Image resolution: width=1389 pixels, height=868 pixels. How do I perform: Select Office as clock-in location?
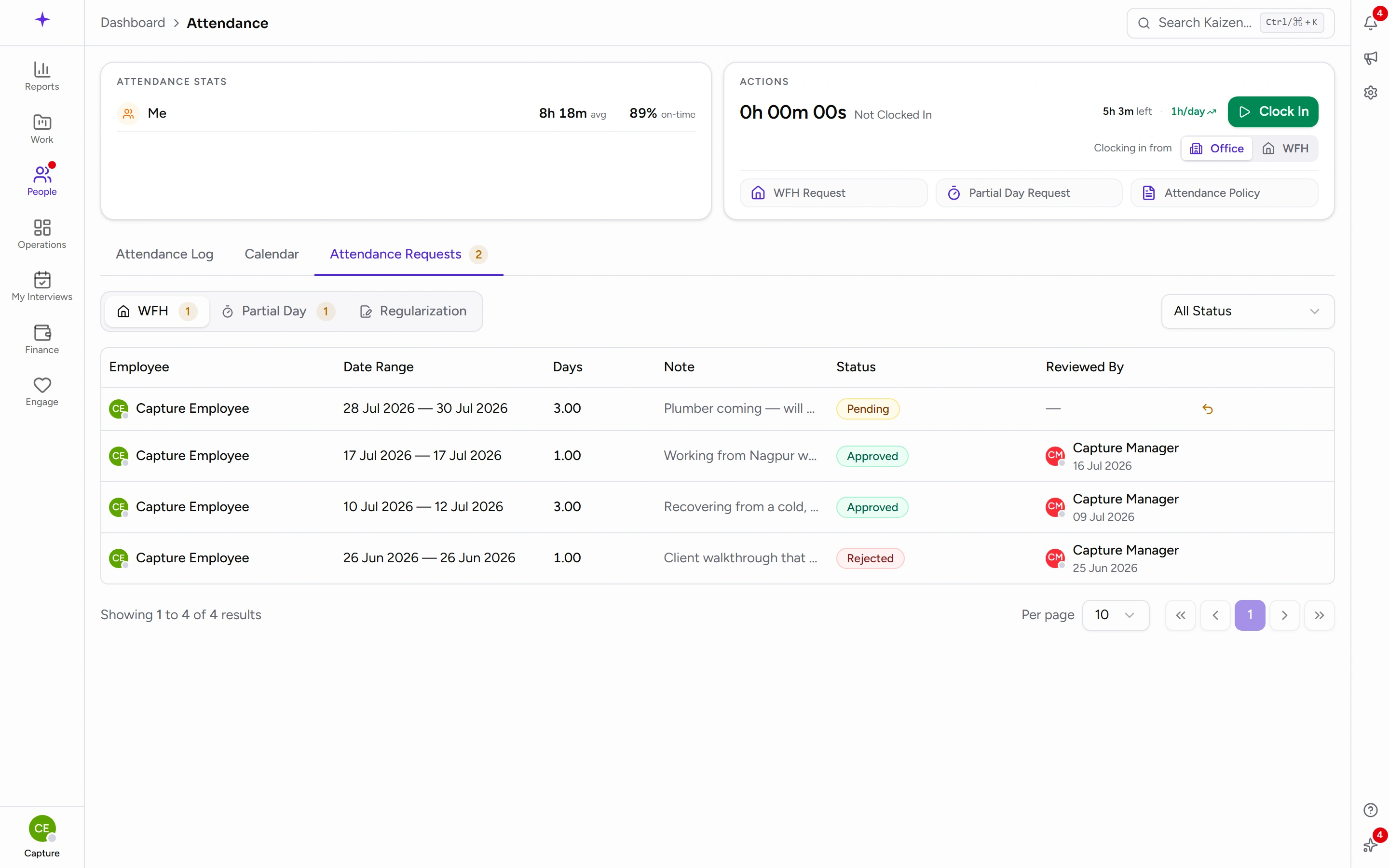pos(1216,148)
